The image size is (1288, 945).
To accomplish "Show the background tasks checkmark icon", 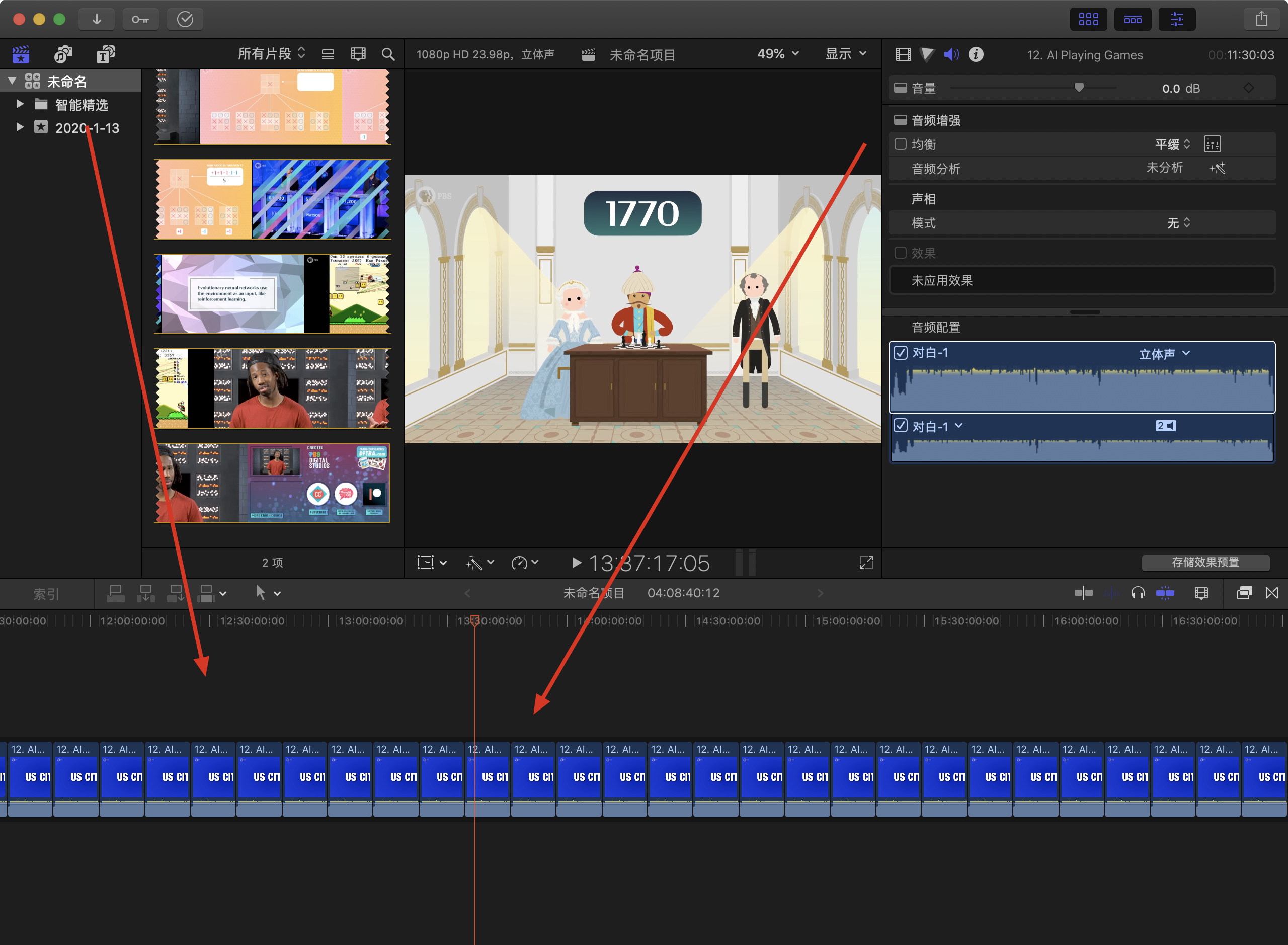I will (x=185, y=20).
